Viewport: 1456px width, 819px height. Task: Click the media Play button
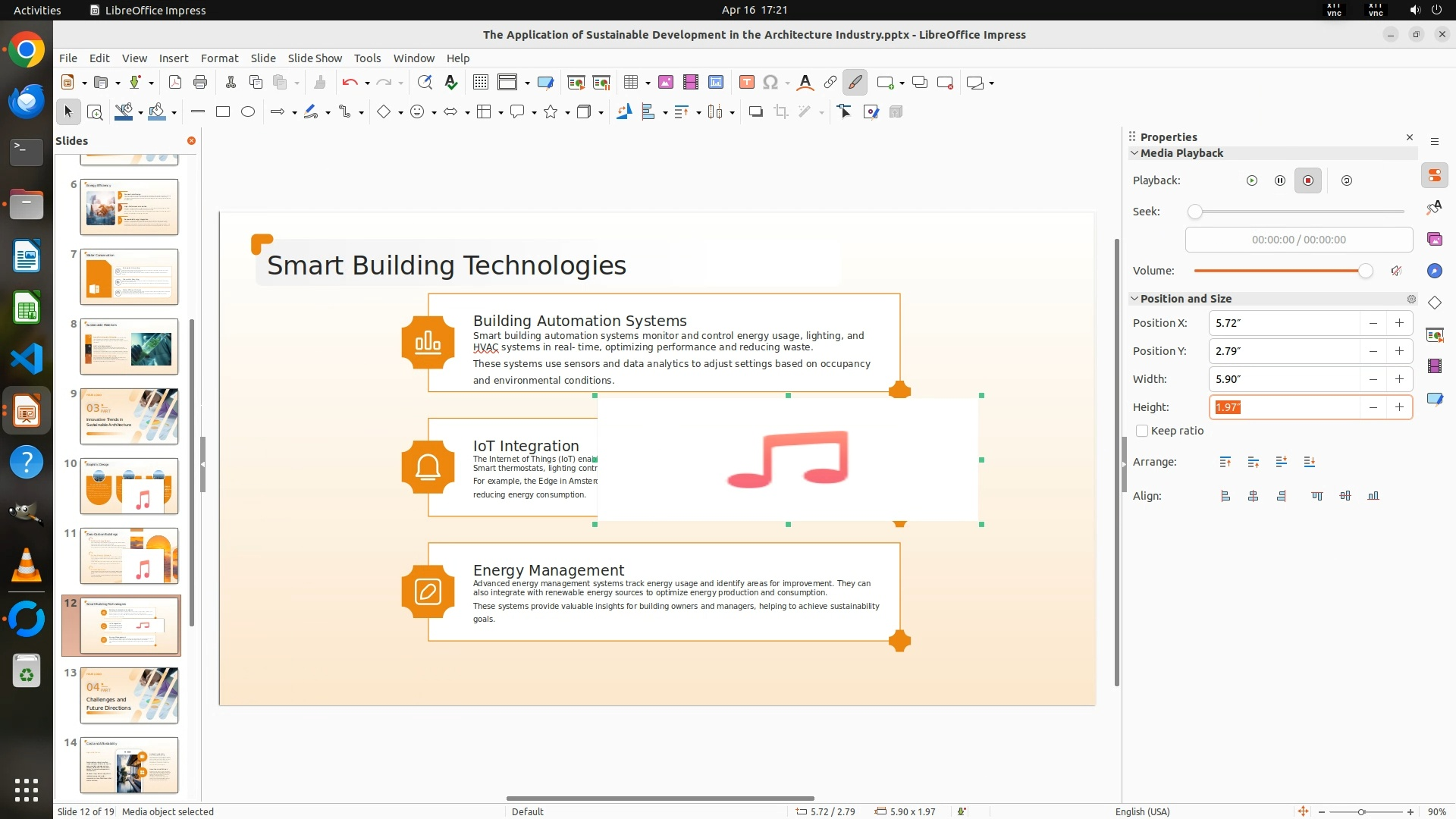(x=1251, y=180)
